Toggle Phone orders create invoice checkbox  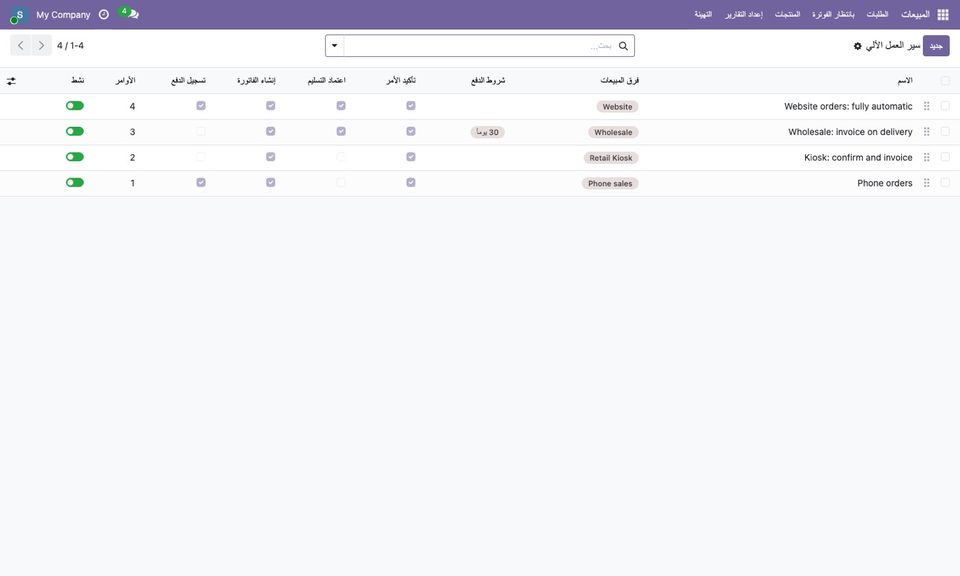coord(271,183)
